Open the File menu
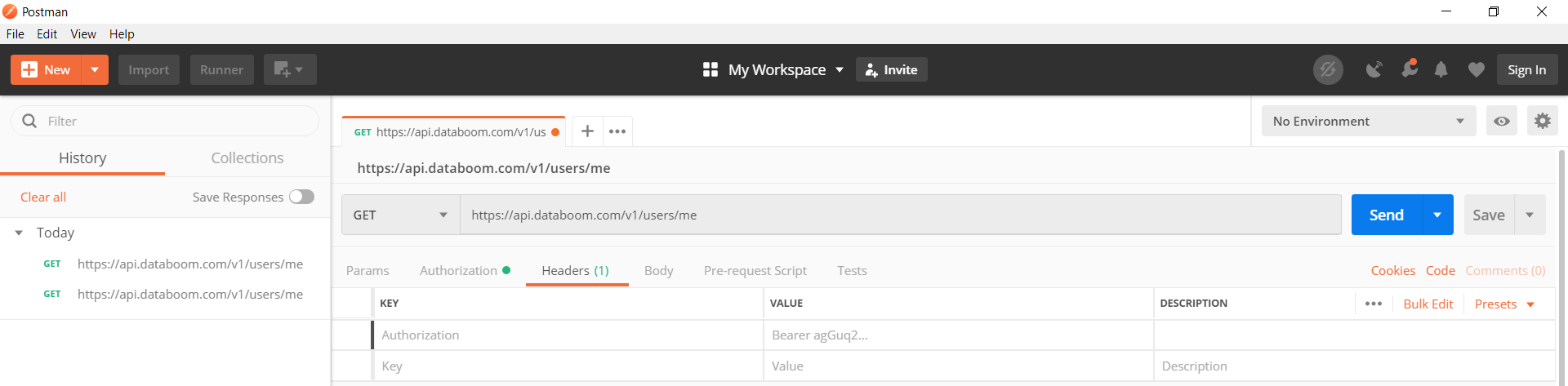 (x=16, y=34)
